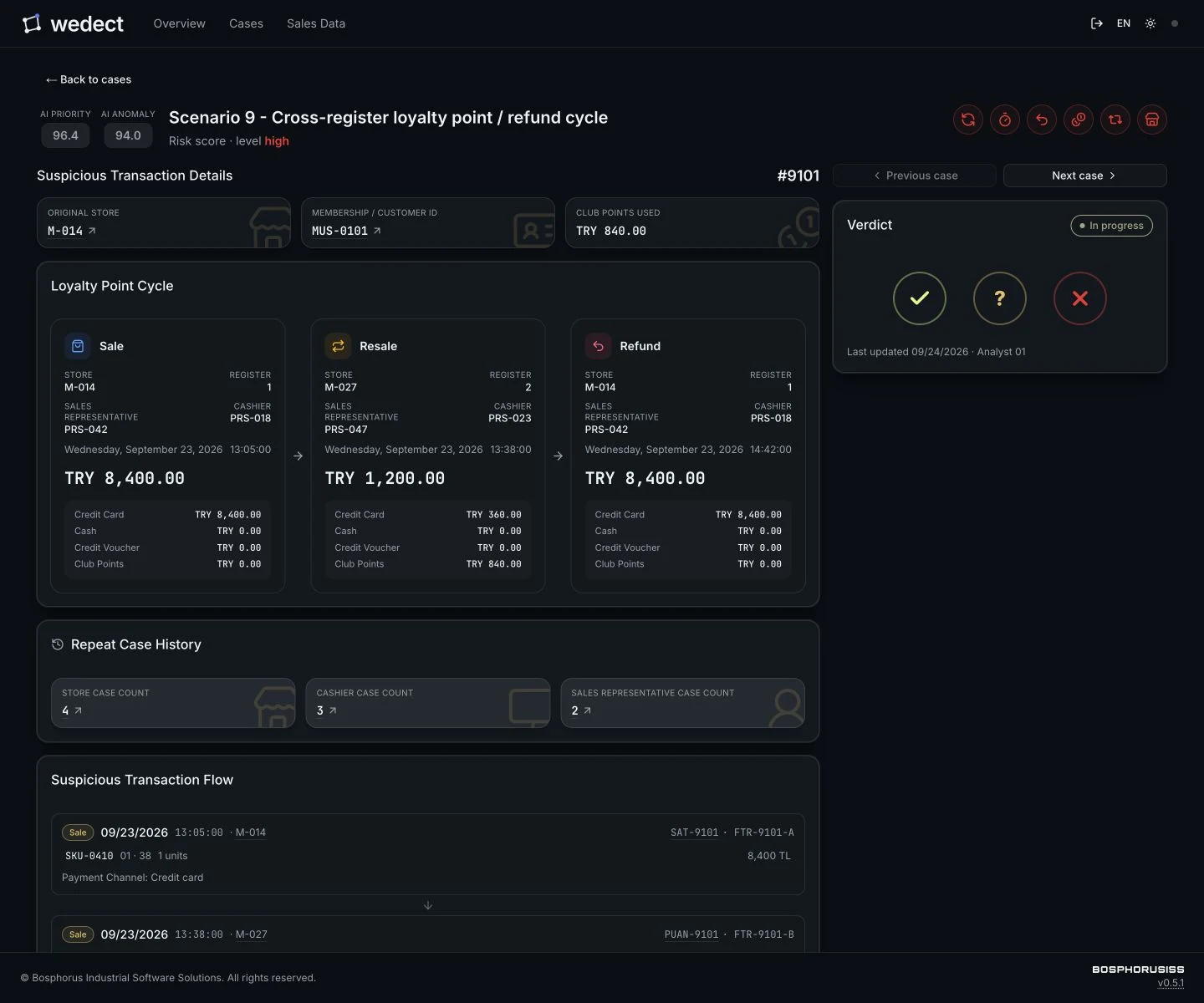Open Store Case Count 4 link

72,710
